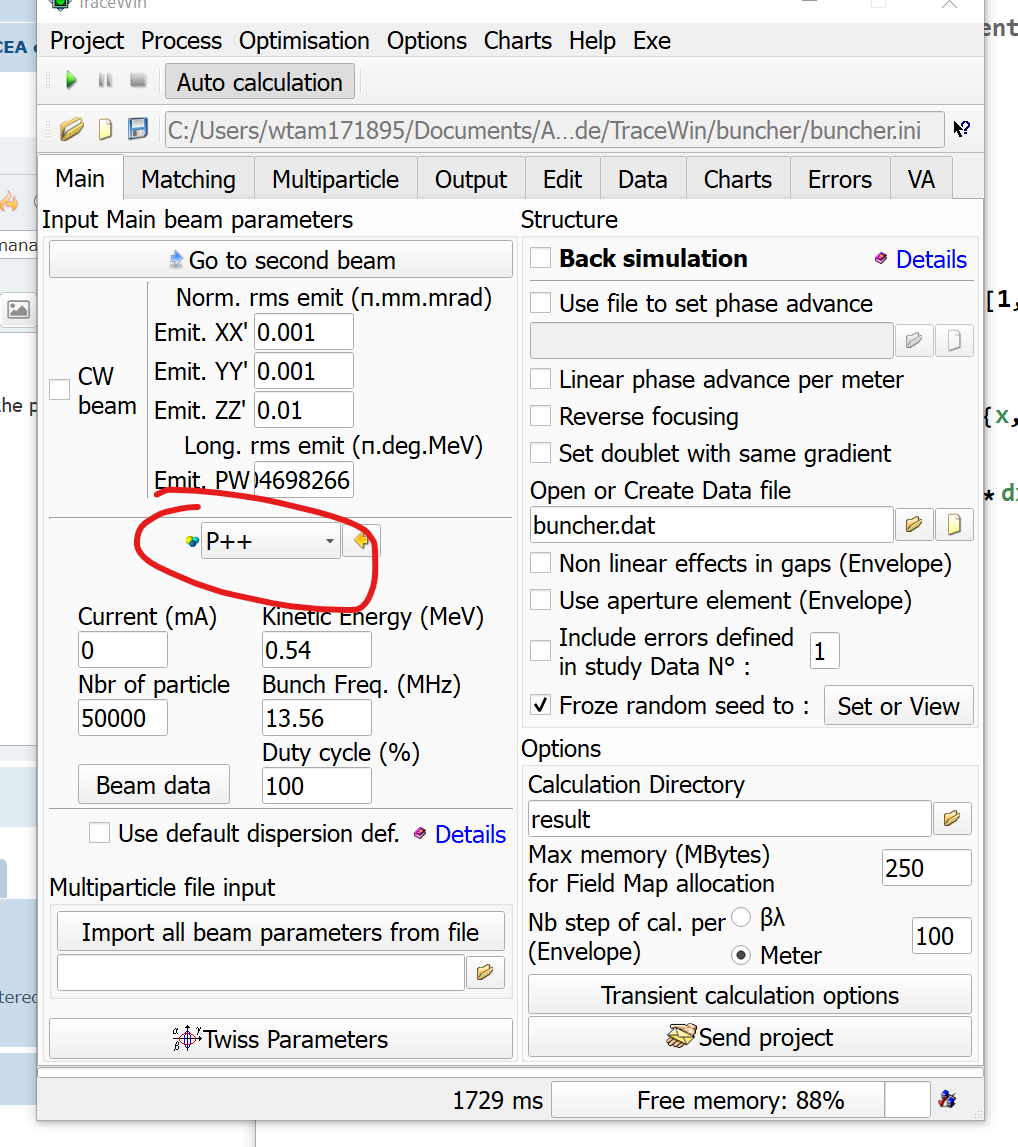The image size is (1018, 1147).
Task: Switch to the Output tab
Action: (x=471, y=179)
